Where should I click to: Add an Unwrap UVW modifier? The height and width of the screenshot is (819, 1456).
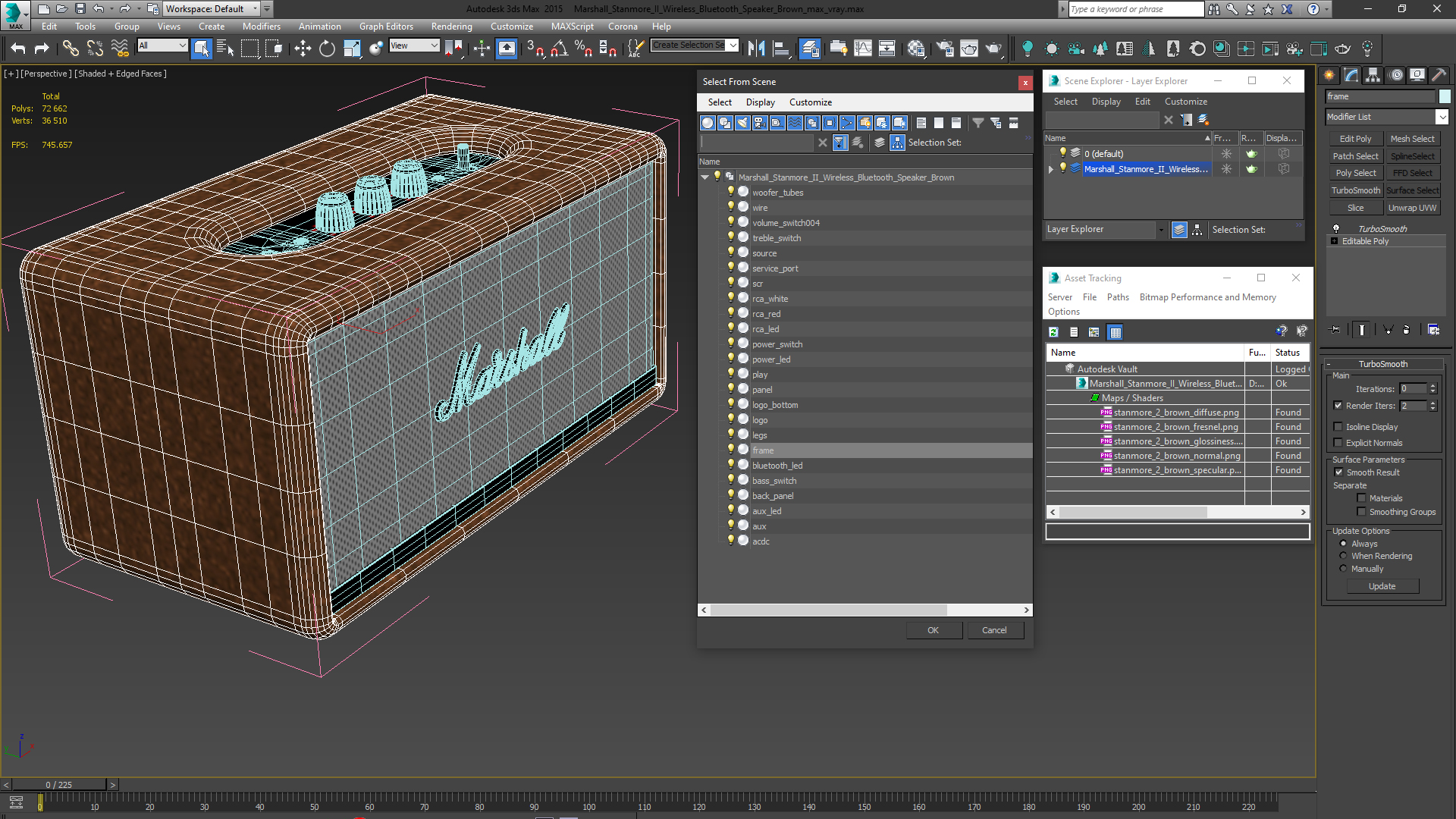click(x=1412, y=208)
